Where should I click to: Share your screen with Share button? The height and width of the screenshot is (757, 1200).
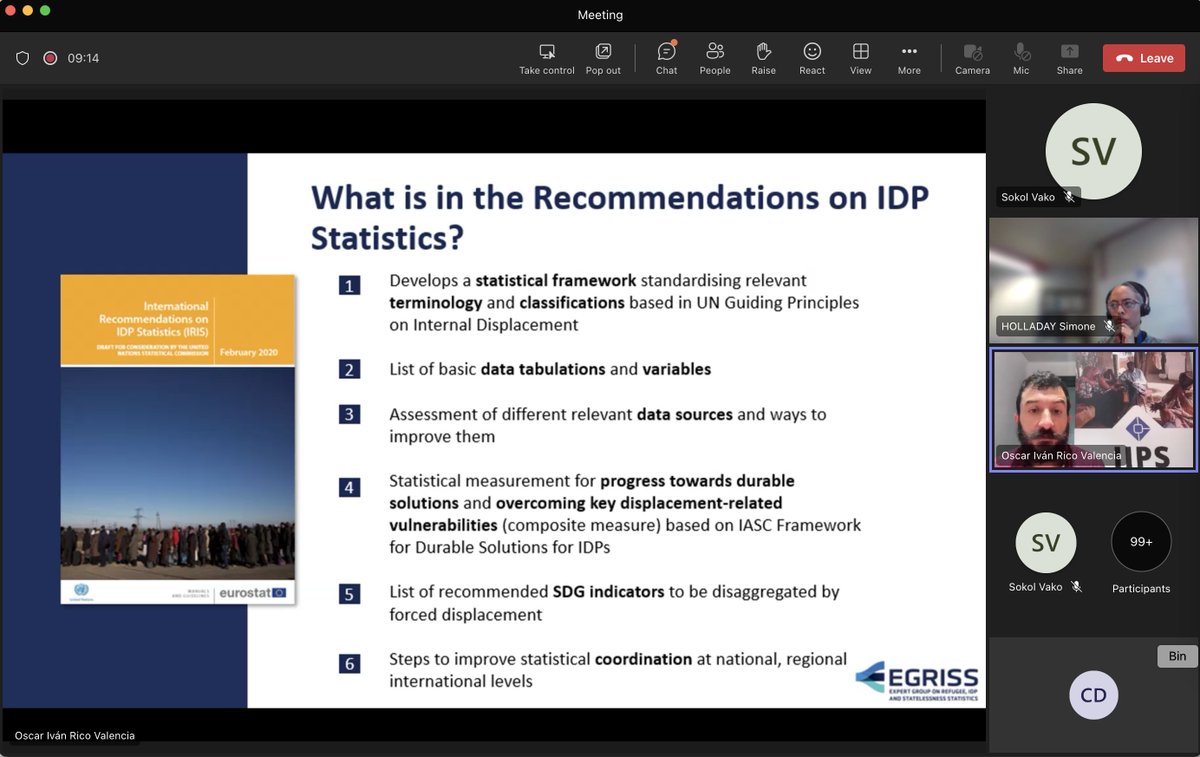coord(1070,59)
